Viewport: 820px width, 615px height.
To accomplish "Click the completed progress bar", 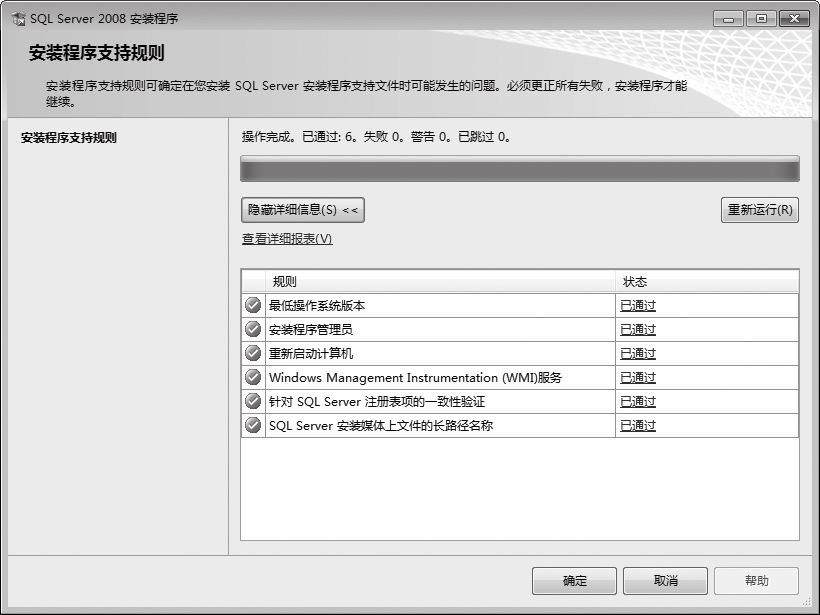I will (x=520, y=169).
